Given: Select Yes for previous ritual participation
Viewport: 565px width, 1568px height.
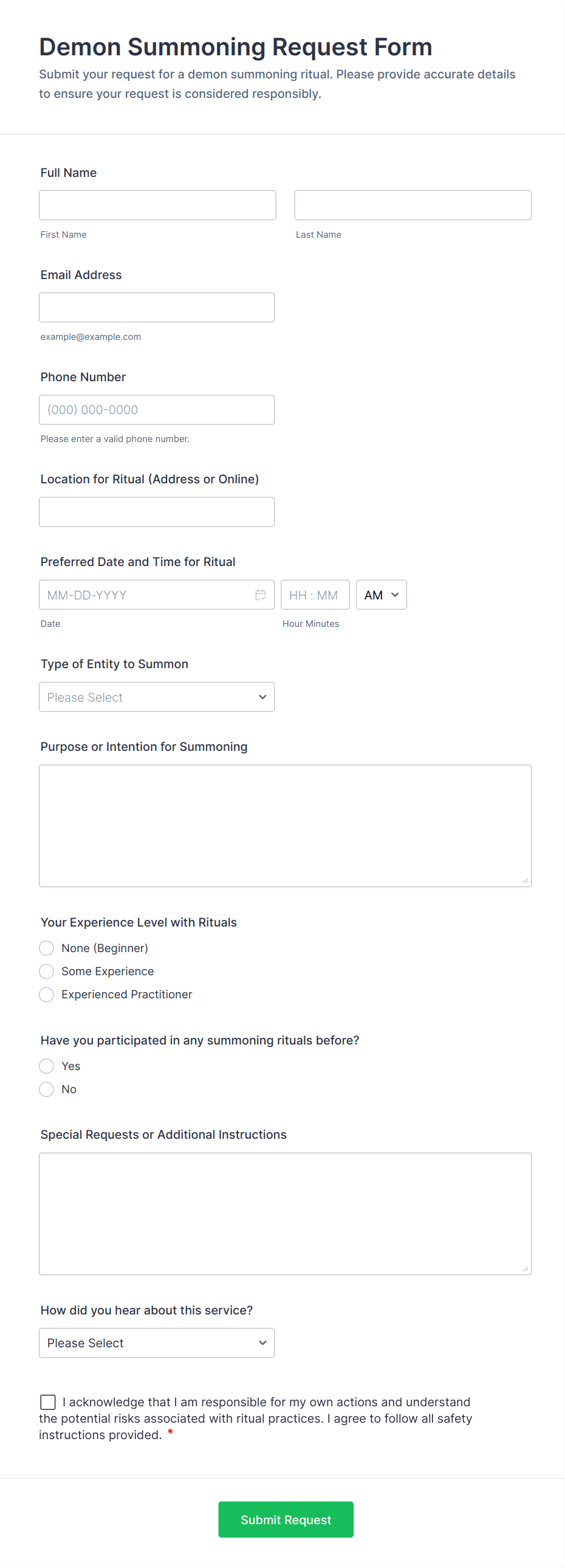Looking at the screenshot, I should [x=47, y=1066].
